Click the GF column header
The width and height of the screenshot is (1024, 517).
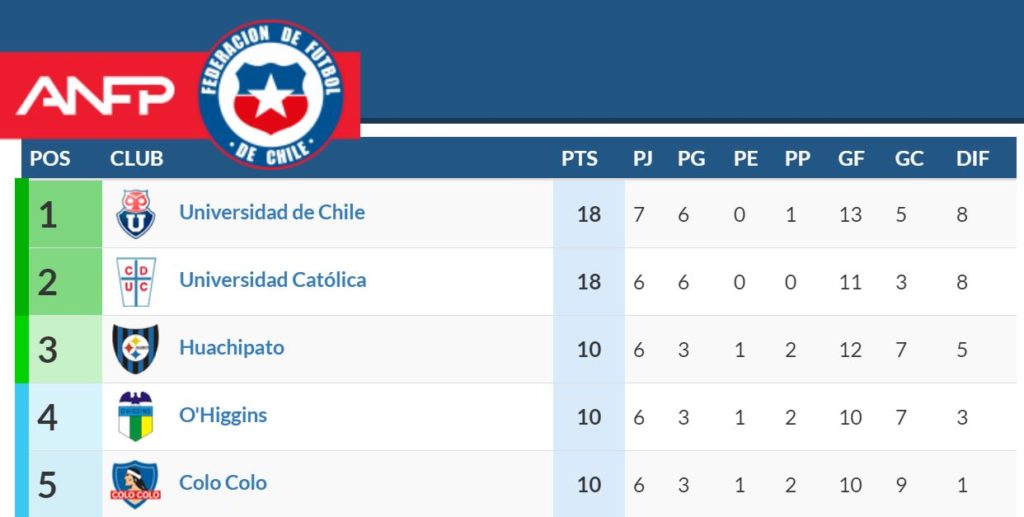(x=851, y=158)
